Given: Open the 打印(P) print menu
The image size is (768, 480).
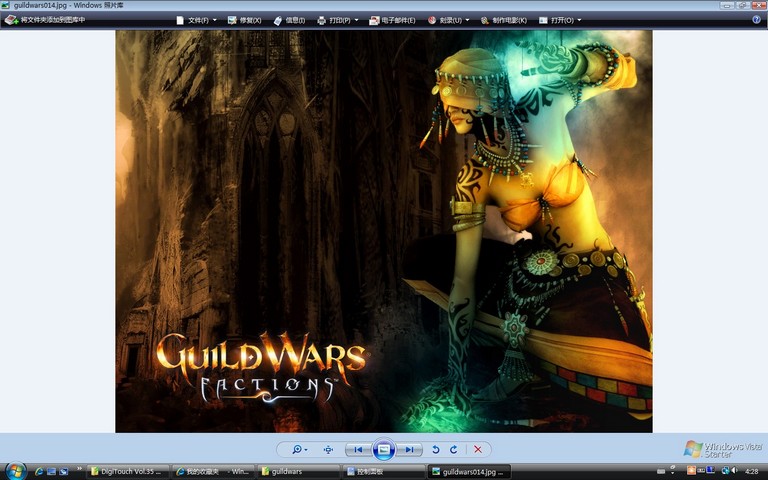Looking at the screenshot, I should [338, 20].
